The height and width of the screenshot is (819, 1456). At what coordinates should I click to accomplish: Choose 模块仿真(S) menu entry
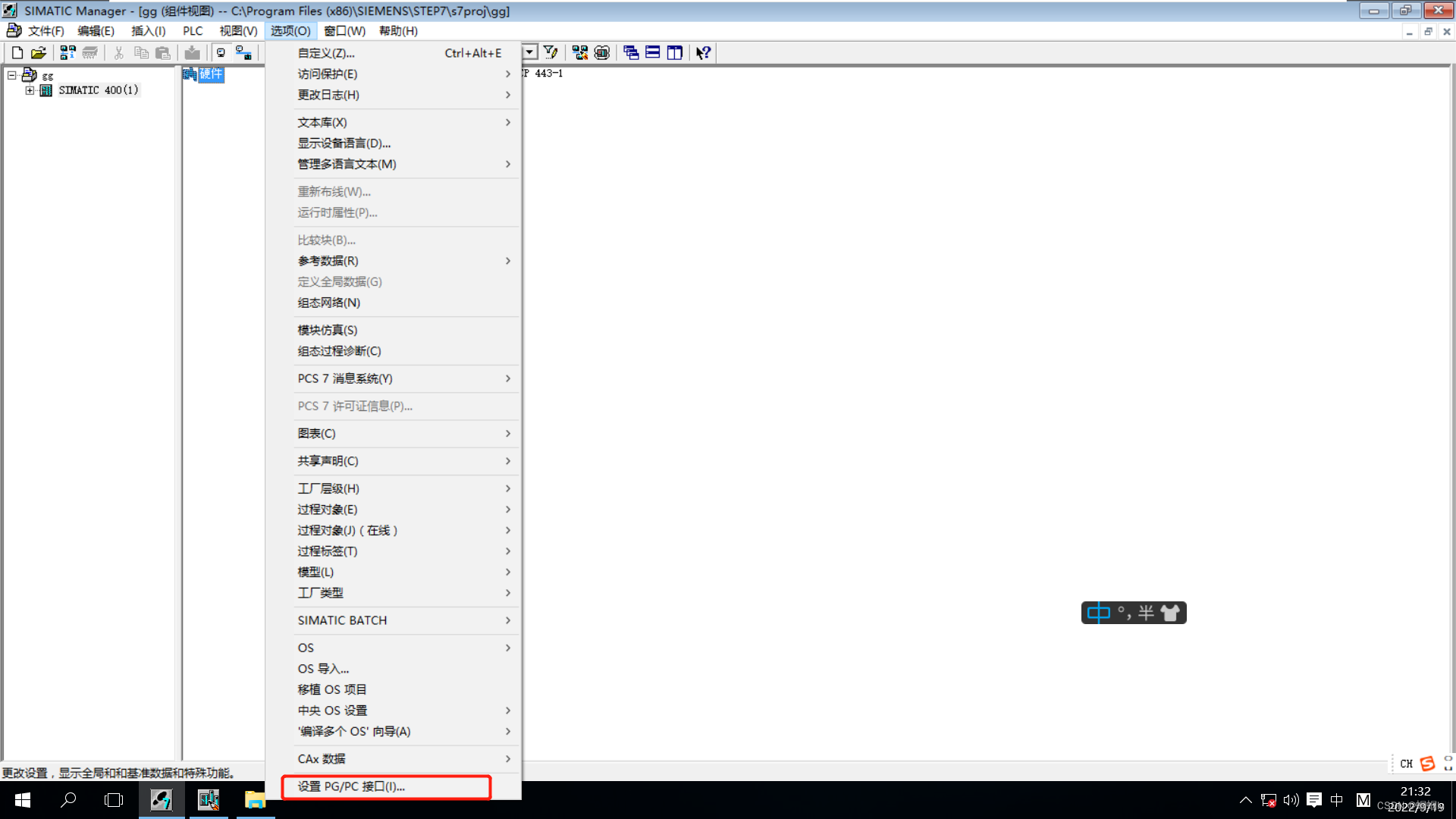pyautogui.click(x=393, y=330)
